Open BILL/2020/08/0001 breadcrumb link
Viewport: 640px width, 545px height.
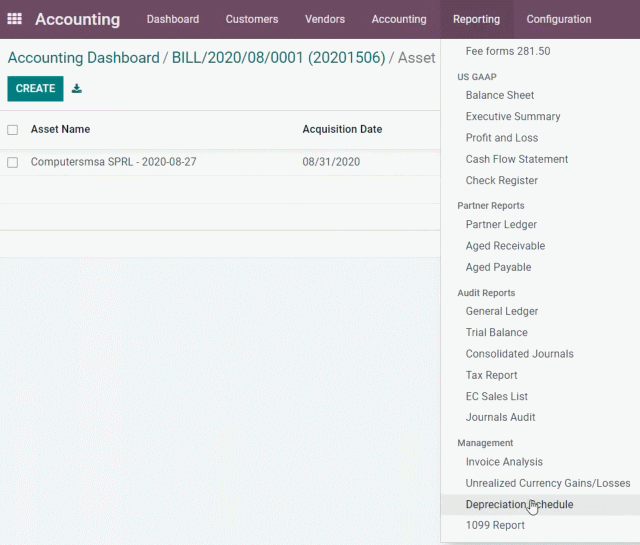(278, 58)
